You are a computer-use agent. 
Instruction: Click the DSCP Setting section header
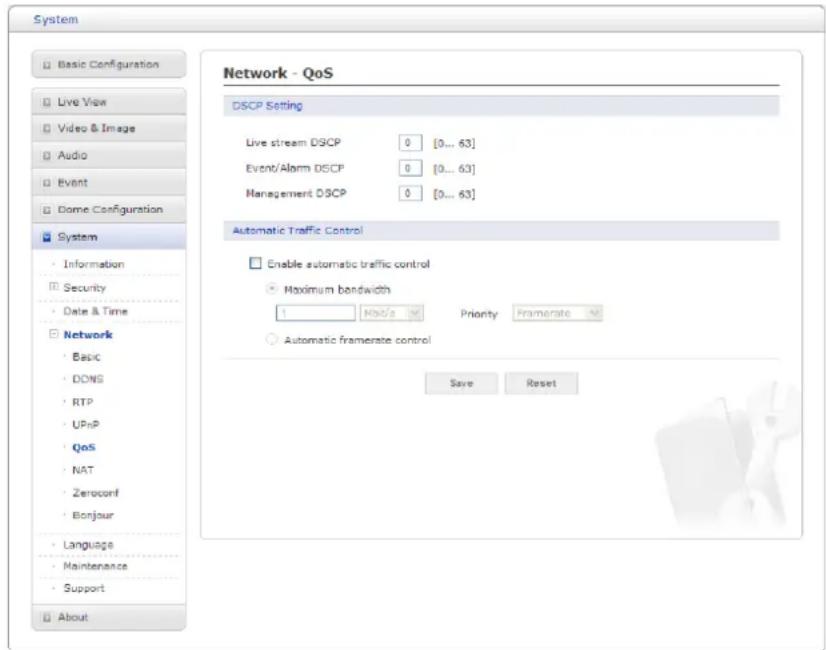(267, 106)
